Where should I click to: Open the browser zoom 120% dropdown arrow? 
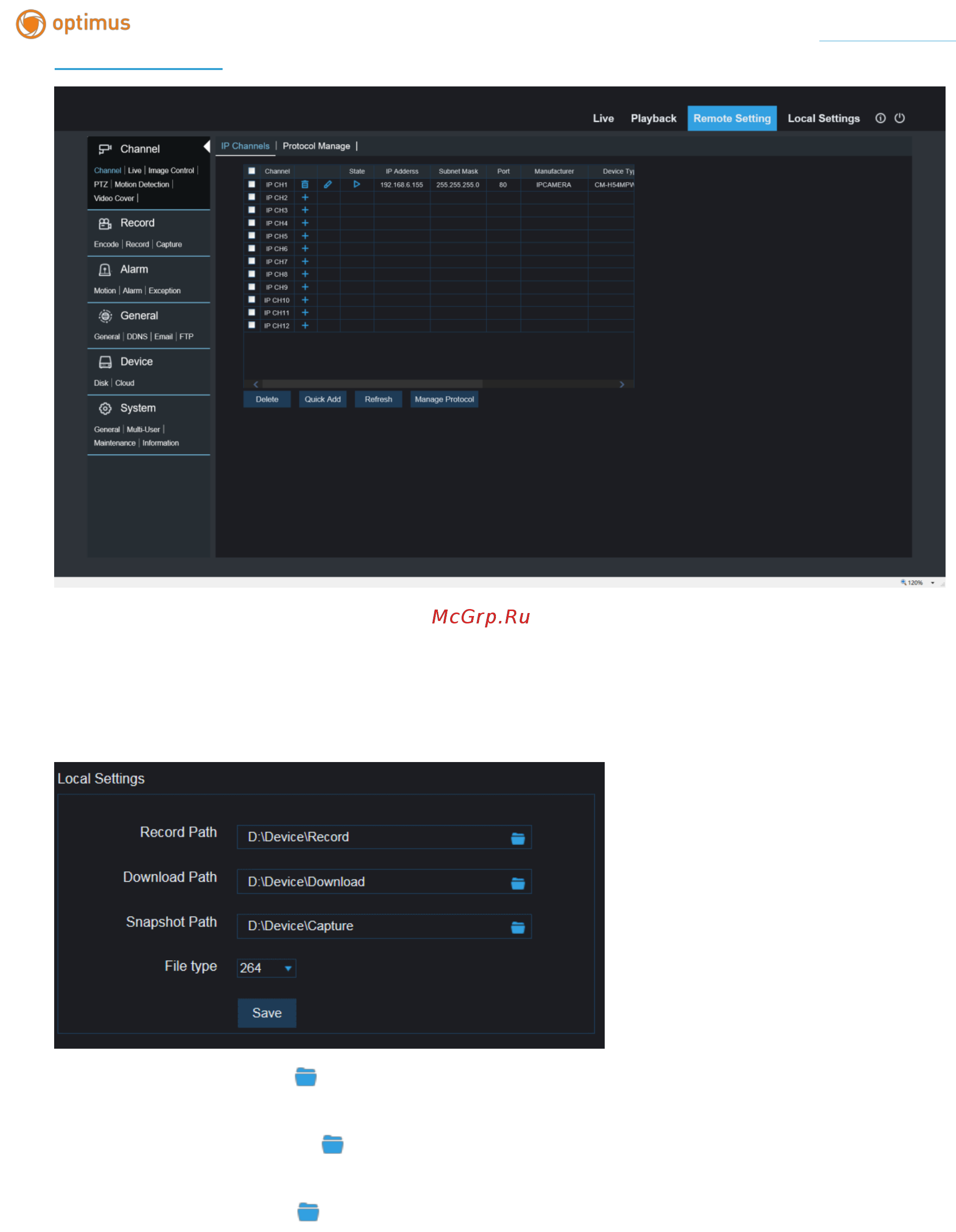[932, 583]
